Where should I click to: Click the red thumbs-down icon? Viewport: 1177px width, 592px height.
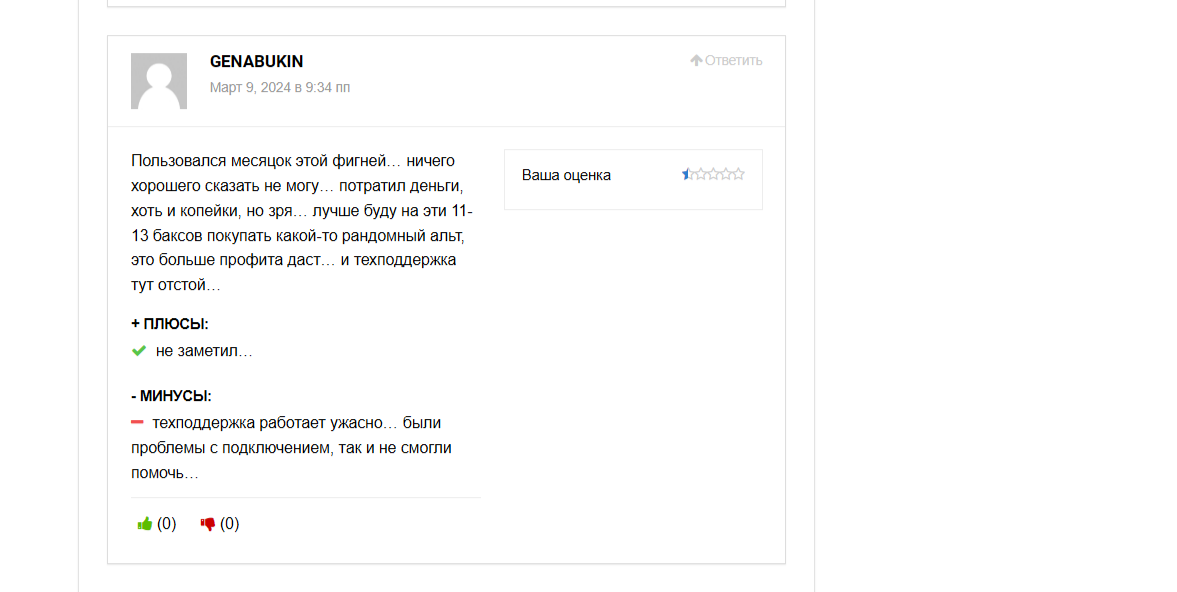click(208, 524)
